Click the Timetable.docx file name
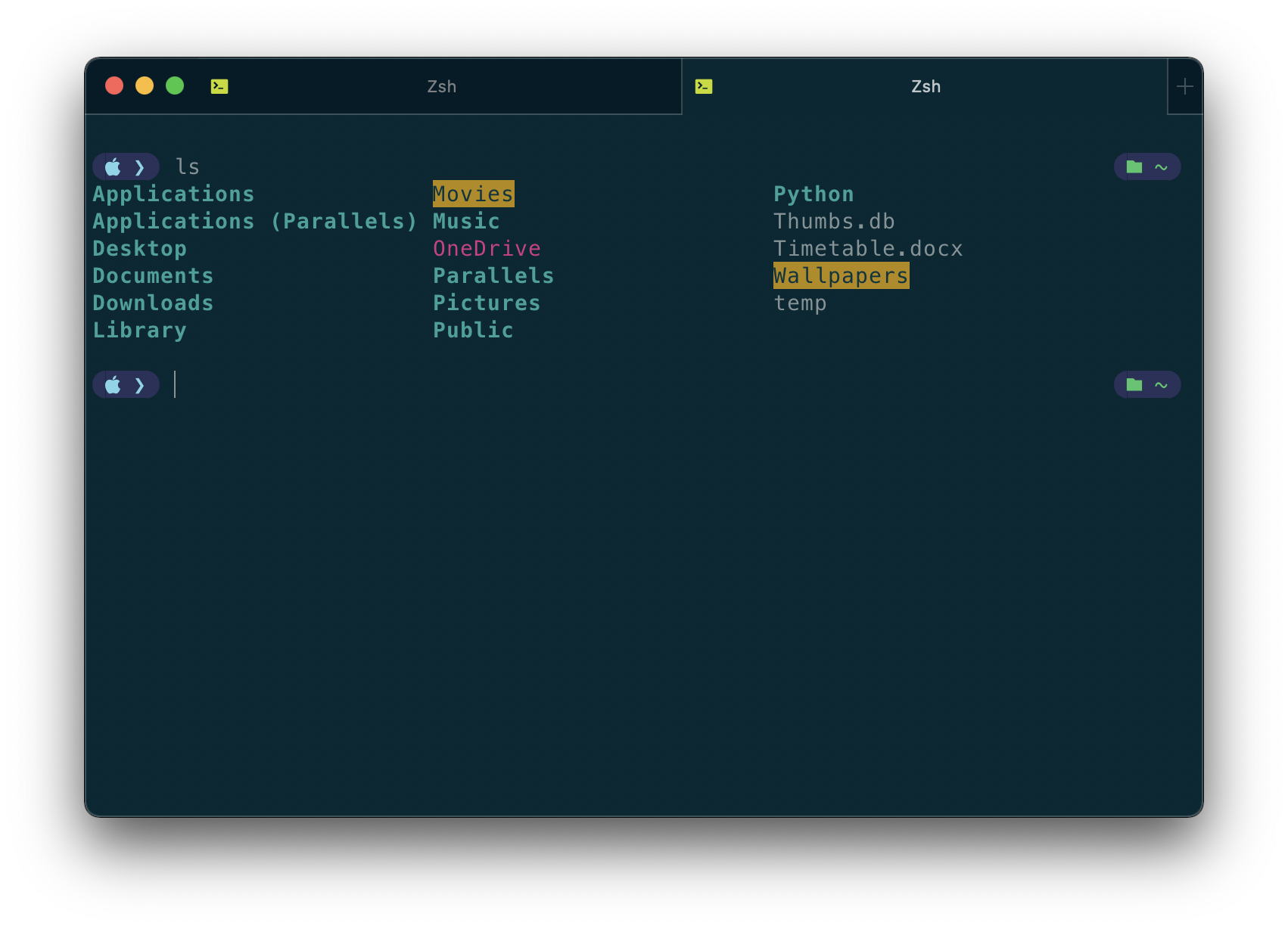Viewport: 1288px width, 929px height. pos(868,248)
